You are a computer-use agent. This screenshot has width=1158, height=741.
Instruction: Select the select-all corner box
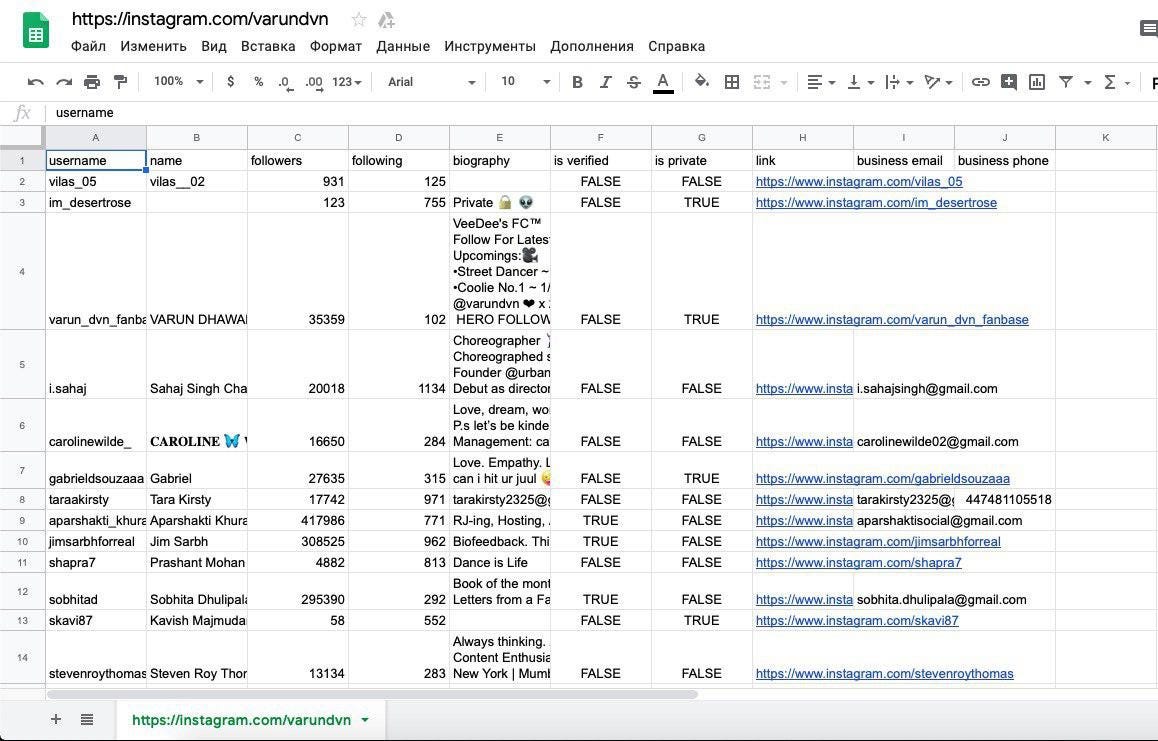tap(22, 137)
